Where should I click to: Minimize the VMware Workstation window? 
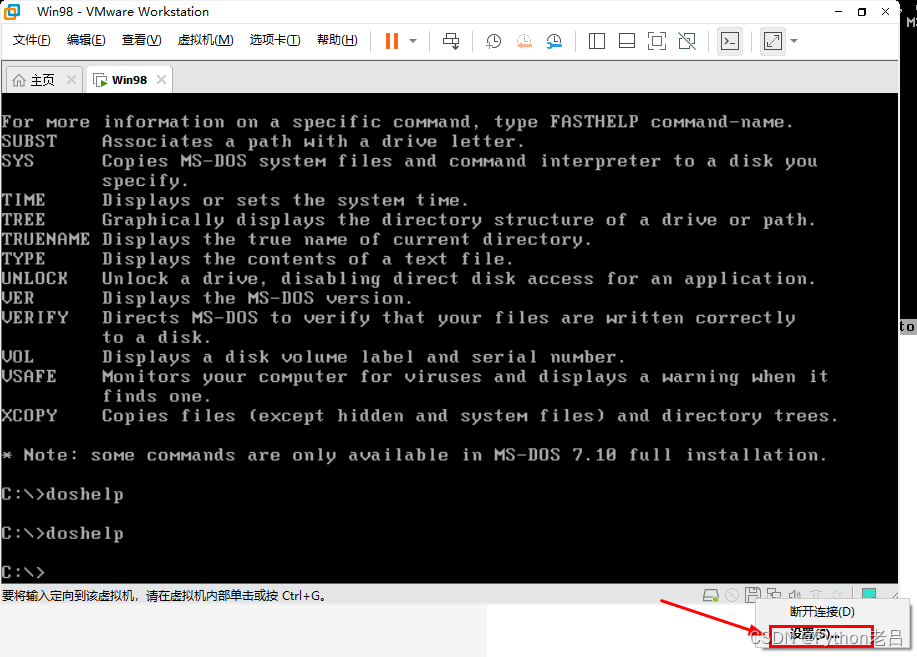[839, 12]
